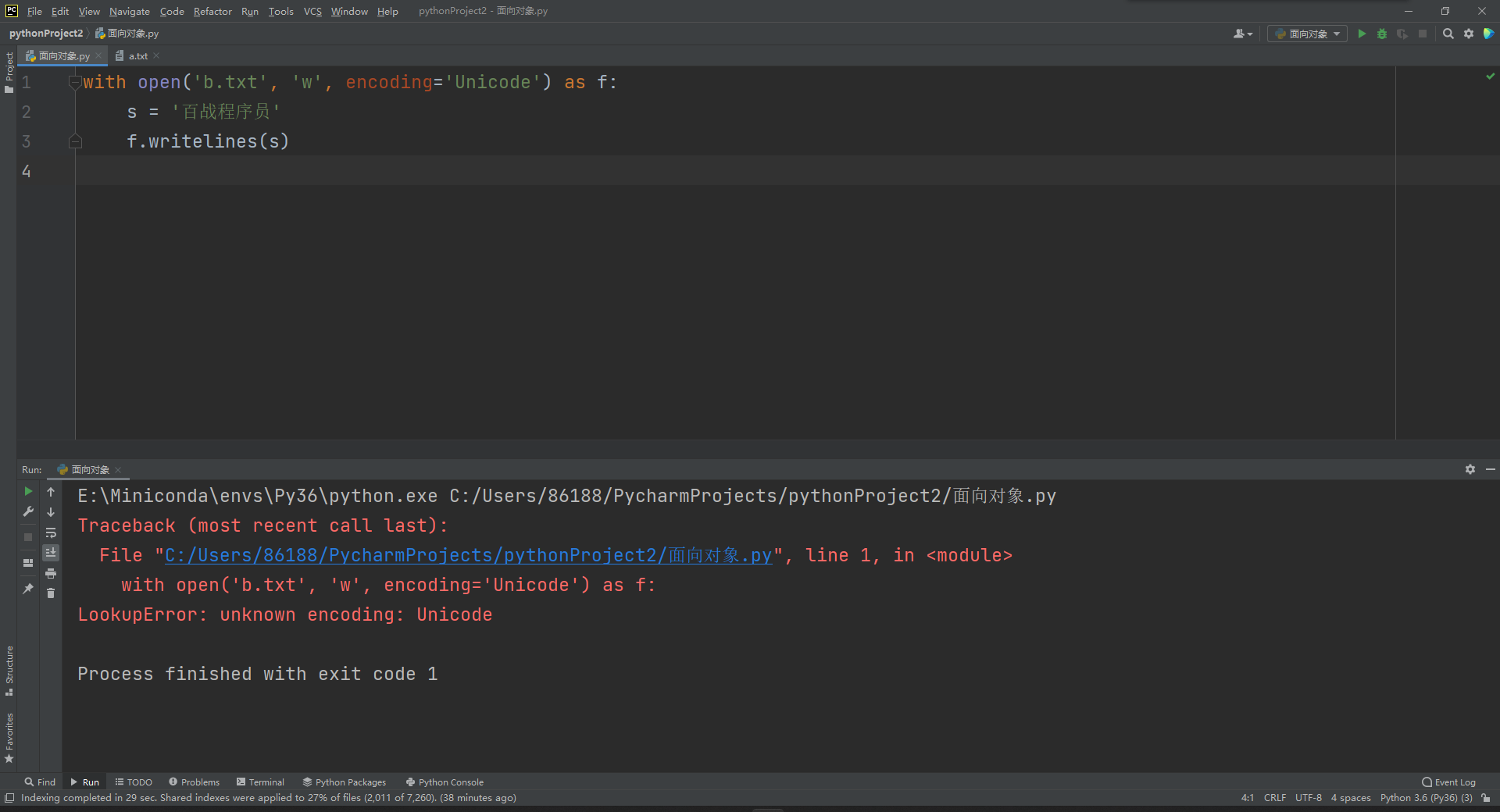Click the Code With Me colorful icon

coord(1488,34)
